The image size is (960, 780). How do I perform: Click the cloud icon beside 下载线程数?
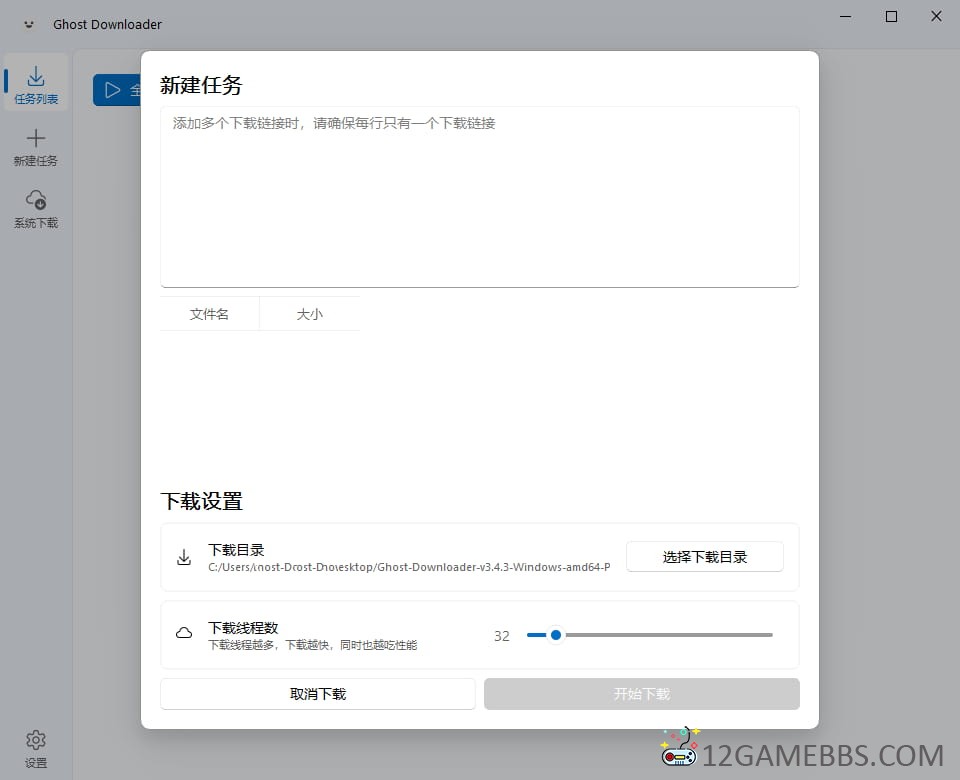tap(184, 633)
